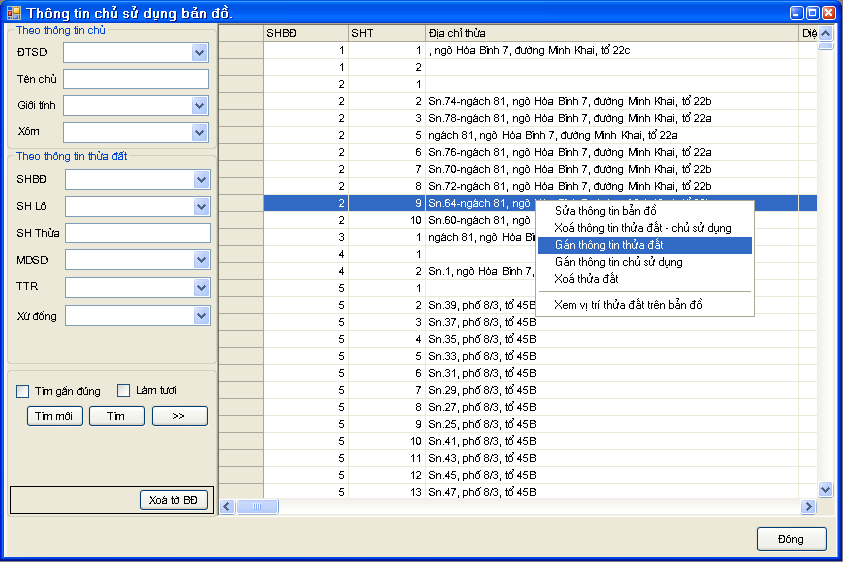Viewport: 843px width, 562px height.
Task: Click the horizontal scrollbar right arrow
Action: [809, 507]
